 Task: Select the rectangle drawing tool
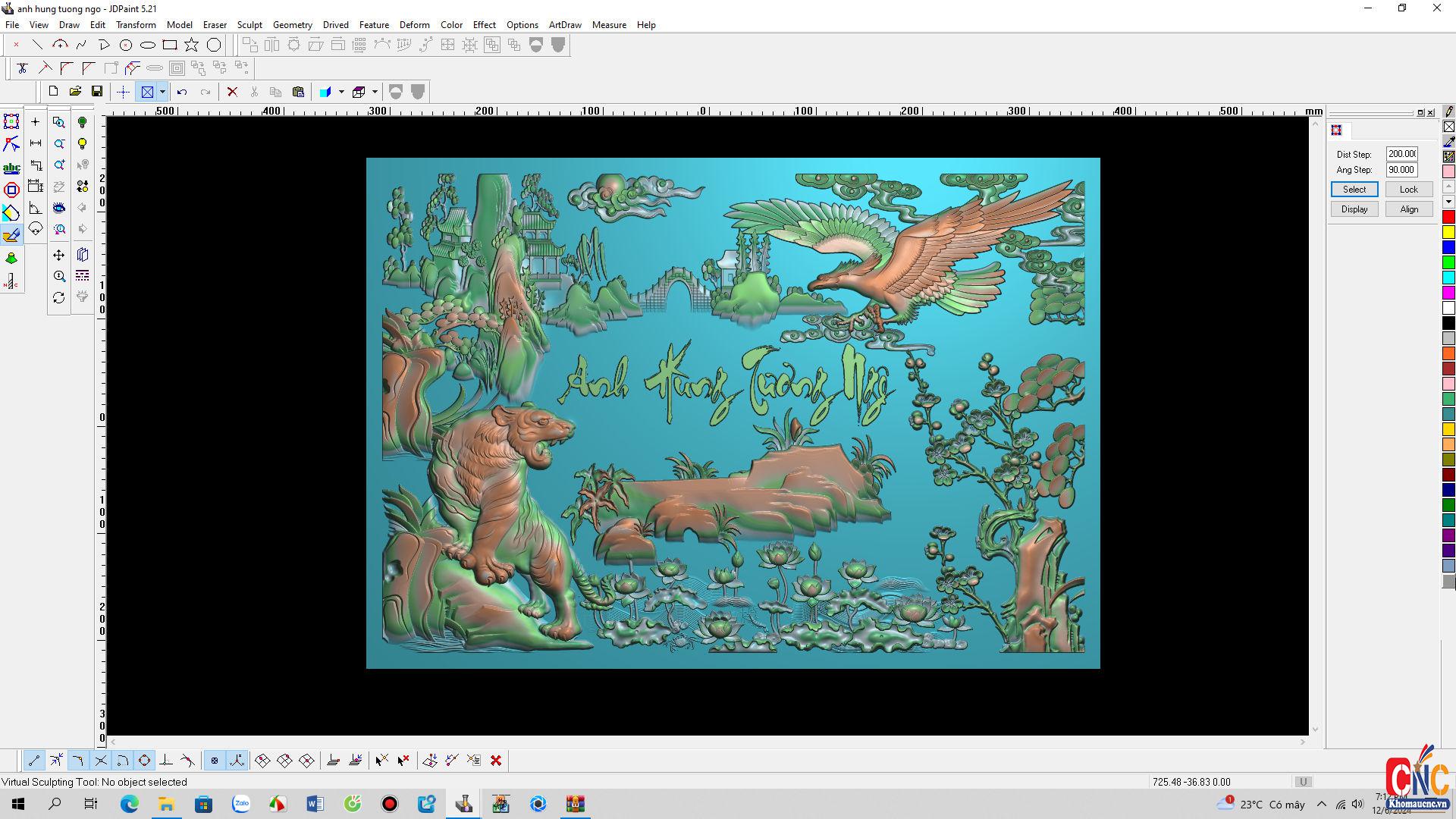[170, 45]
